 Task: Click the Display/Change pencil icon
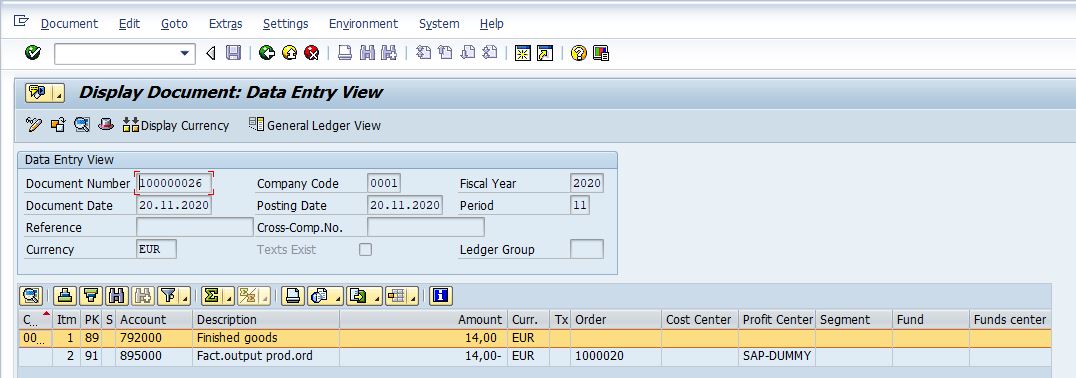[34, 125]
